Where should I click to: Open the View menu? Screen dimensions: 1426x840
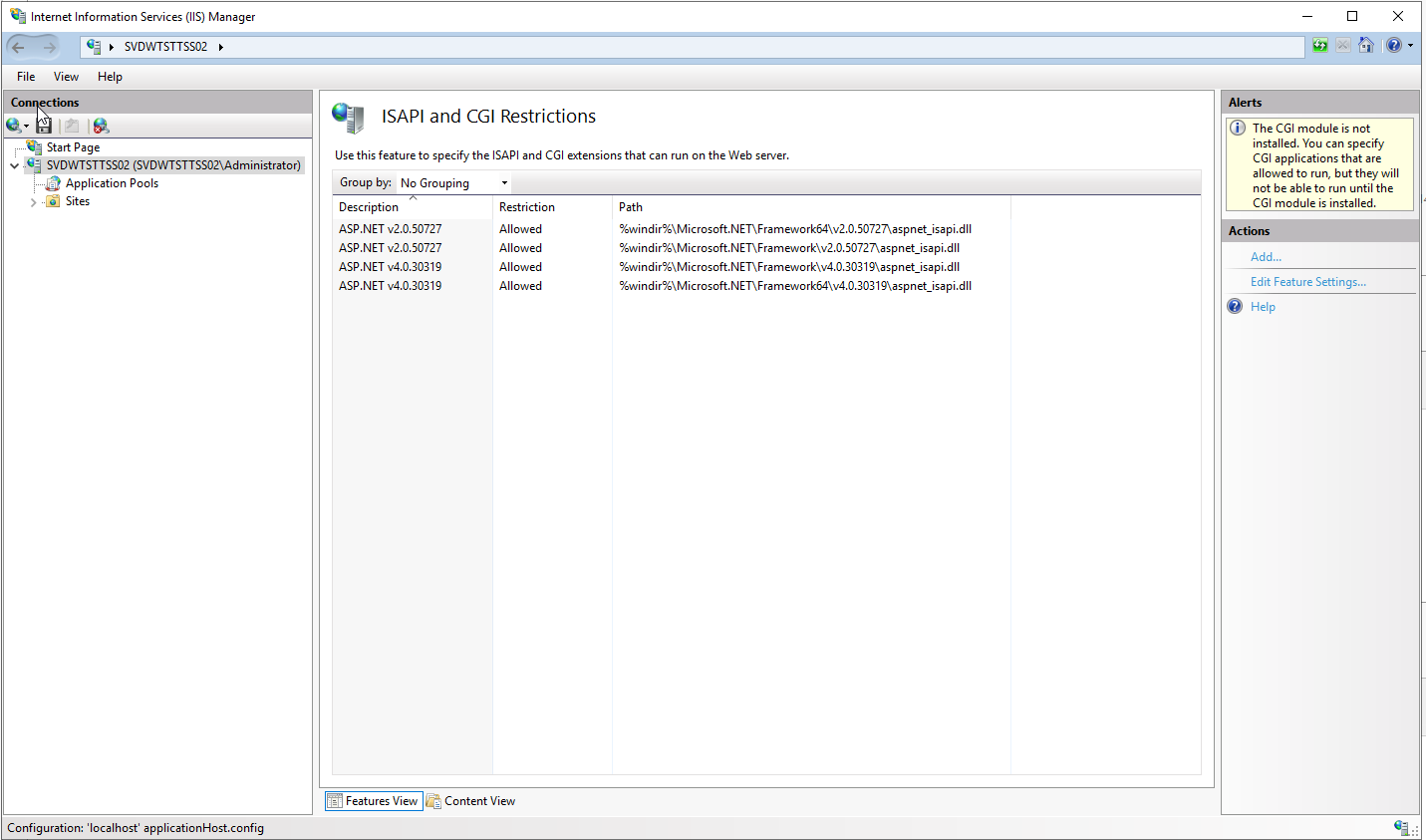[x=66, y=77]
